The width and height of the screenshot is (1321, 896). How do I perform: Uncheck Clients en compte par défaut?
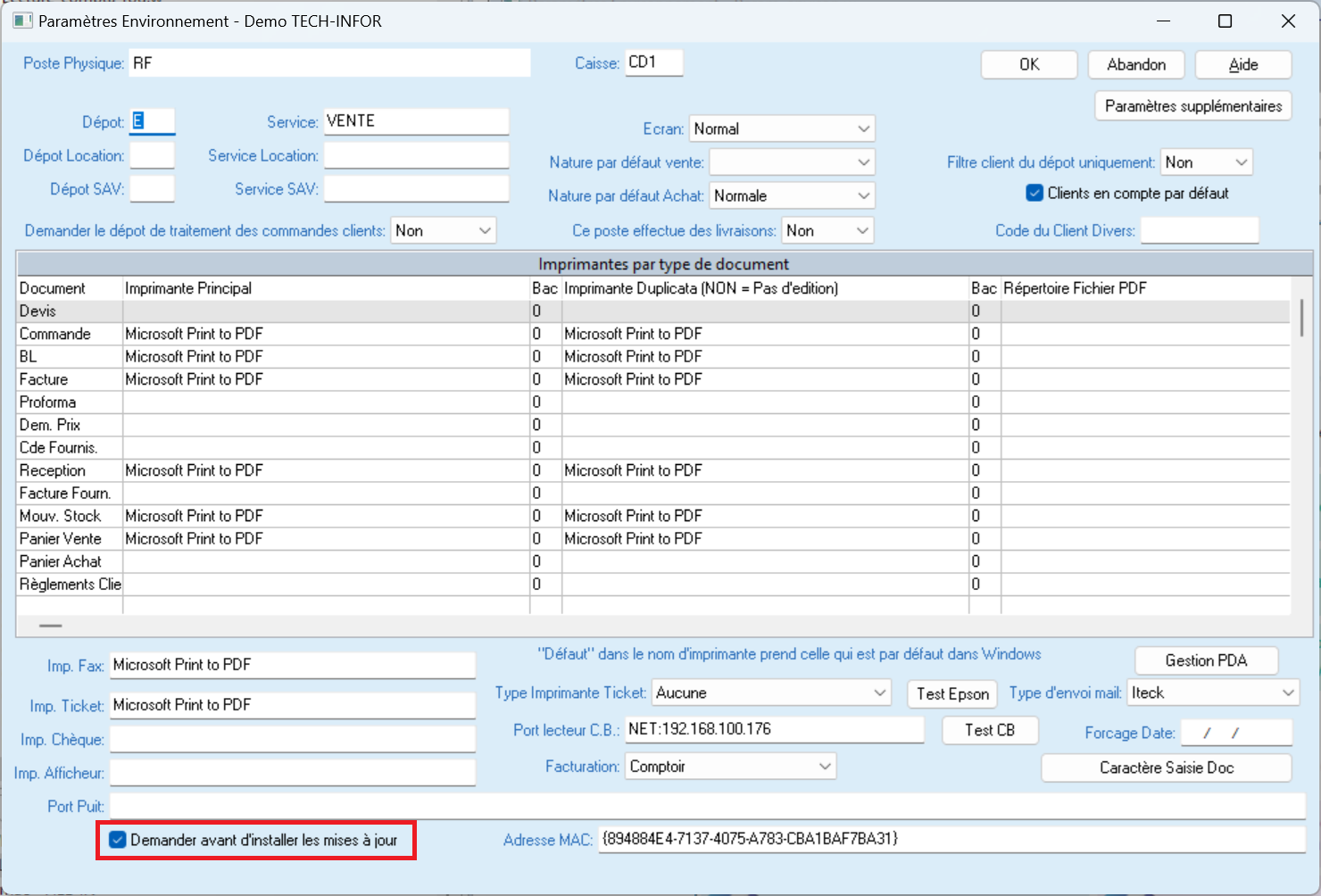click(1034, 194)
